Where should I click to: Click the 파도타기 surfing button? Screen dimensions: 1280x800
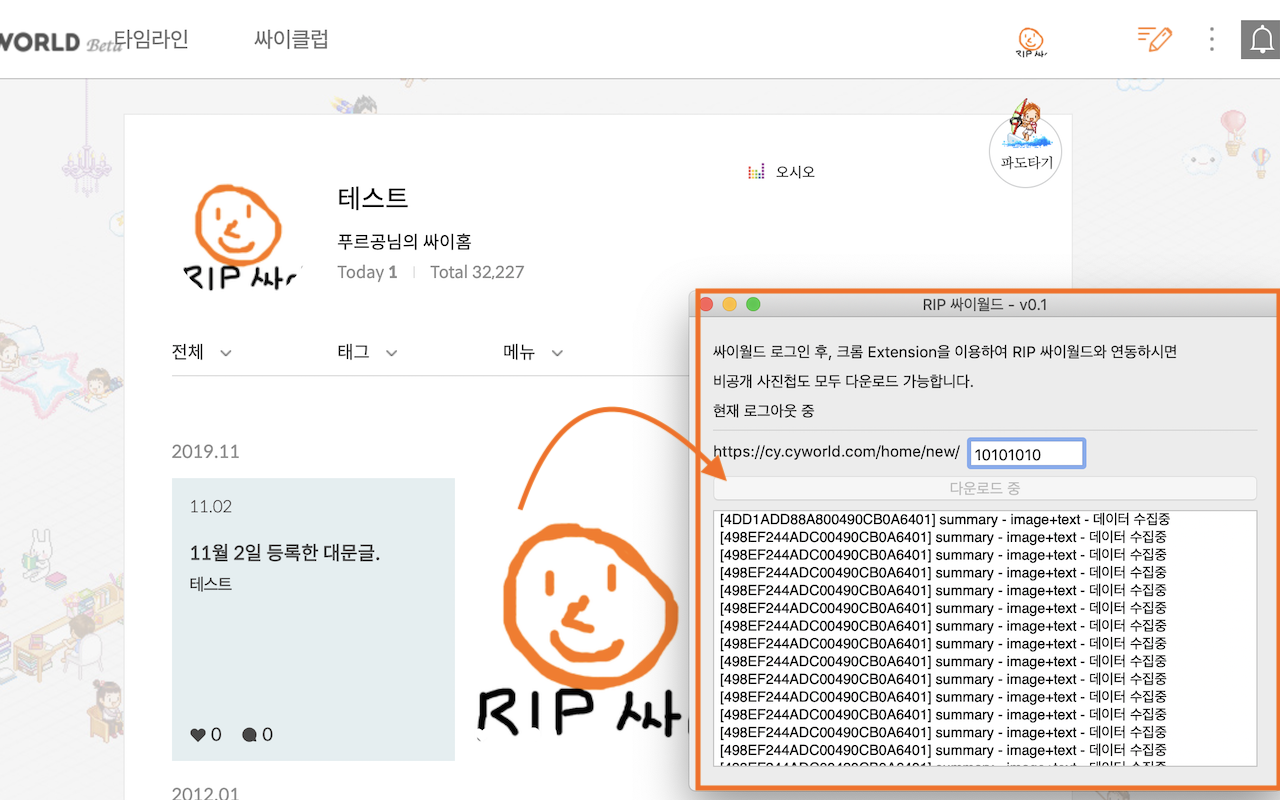click(x=1025, y=150)
